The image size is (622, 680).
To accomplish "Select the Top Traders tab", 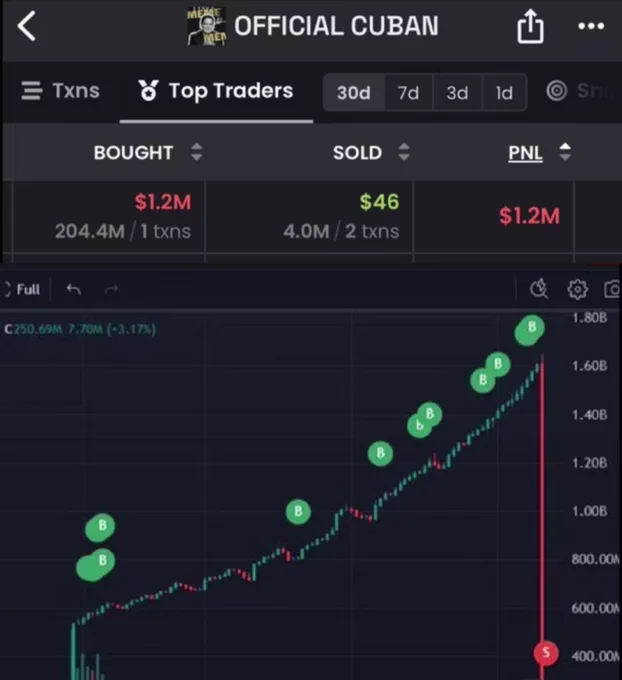I will 216,91.
